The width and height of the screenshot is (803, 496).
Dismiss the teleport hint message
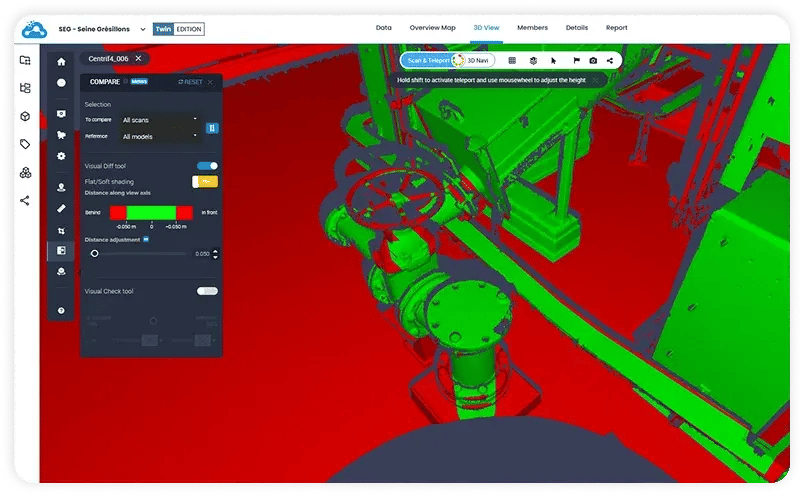coord(595,80)
